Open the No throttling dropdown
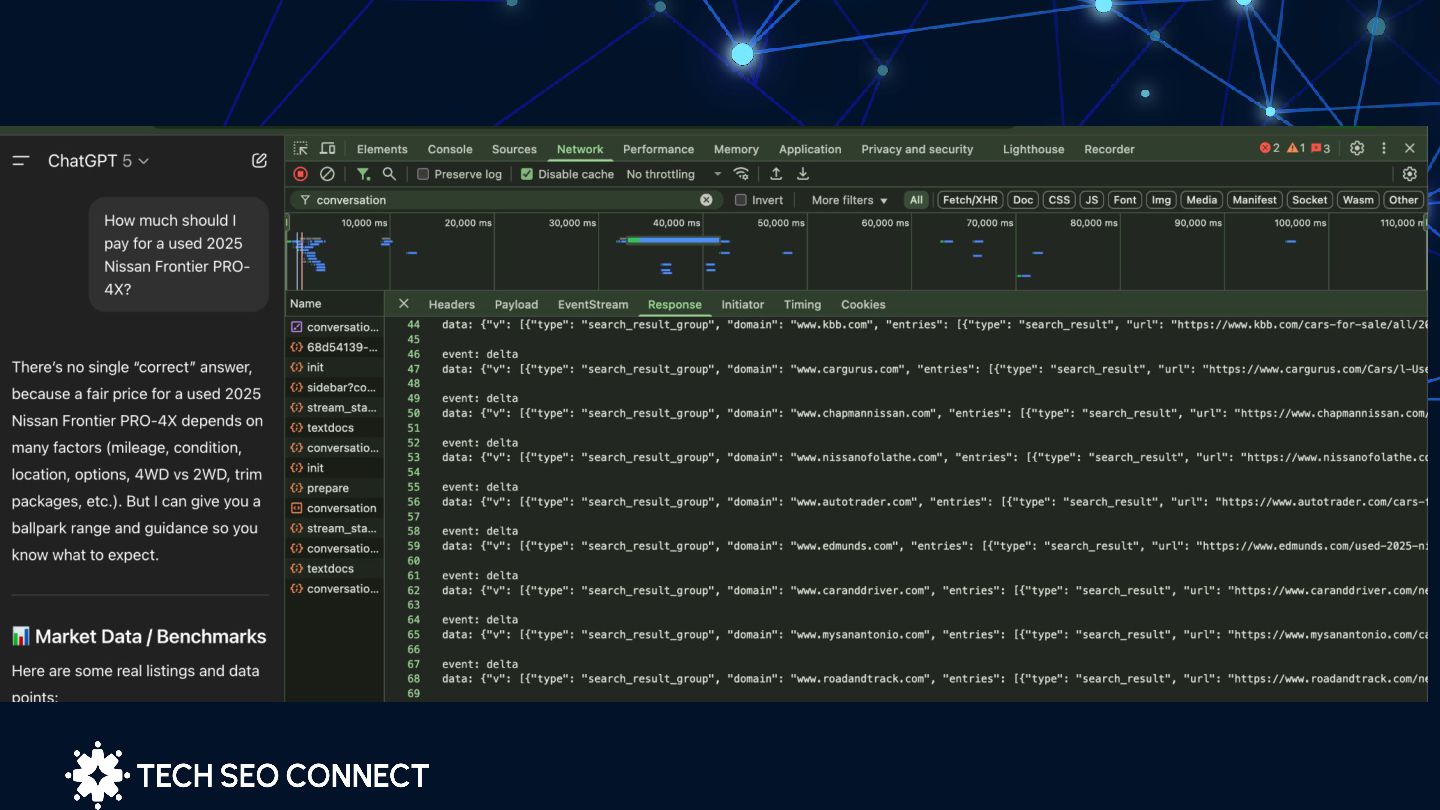Viewport: 1440px width, 810px height. coord(673,174)
